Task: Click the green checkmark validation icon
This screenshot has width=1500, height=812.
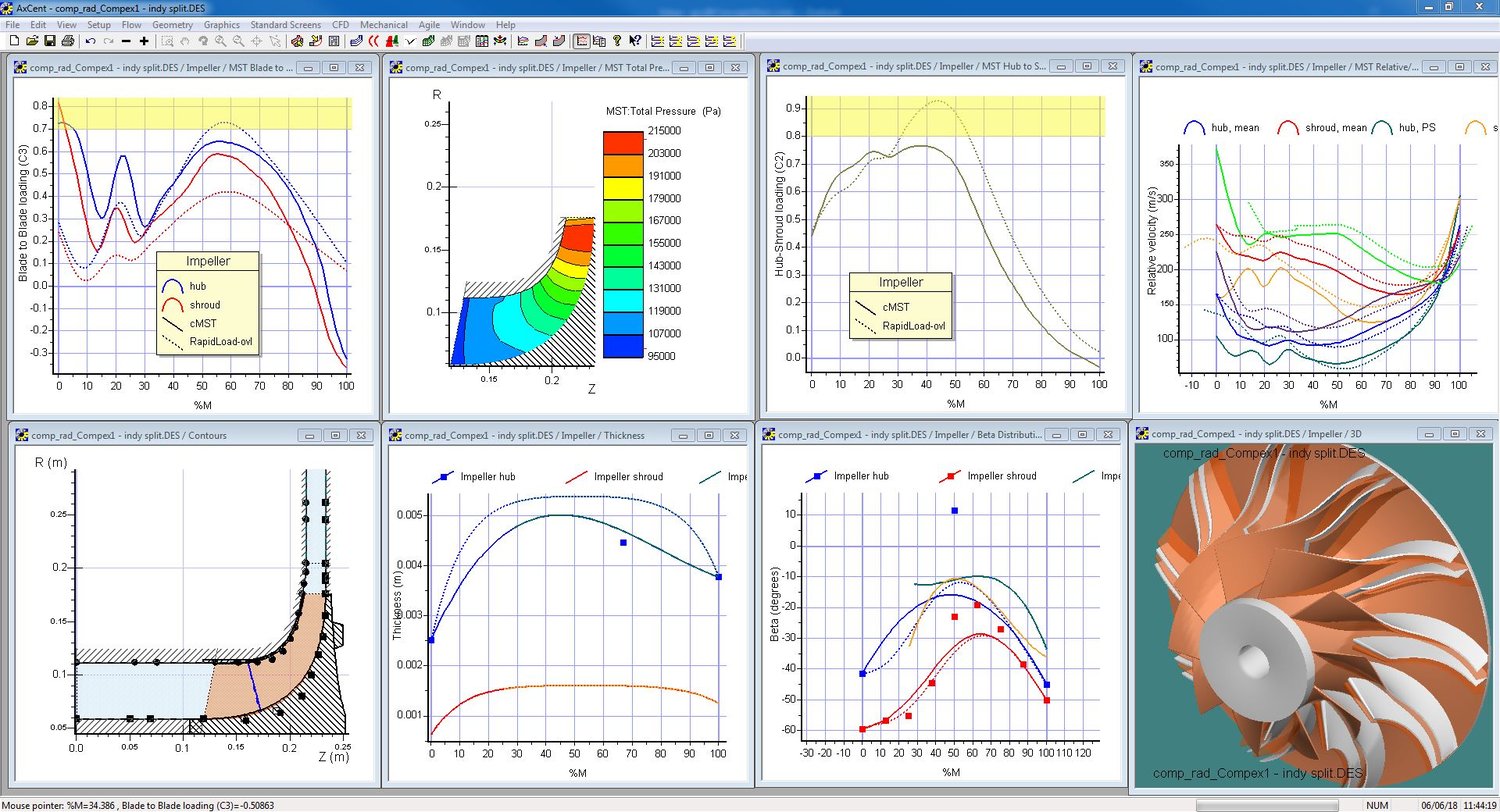Action: tap(409, 41)
